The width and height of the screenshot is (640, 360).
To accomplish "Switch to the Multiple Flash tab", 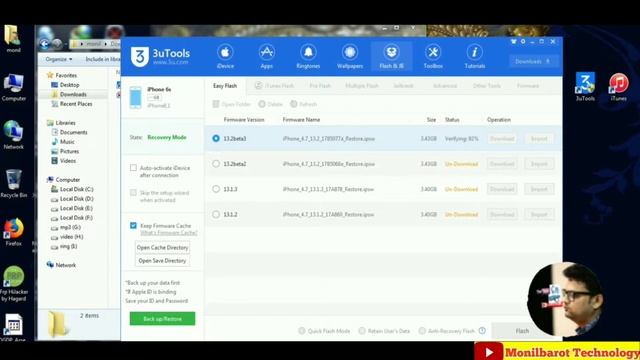I will coord(362,86).
